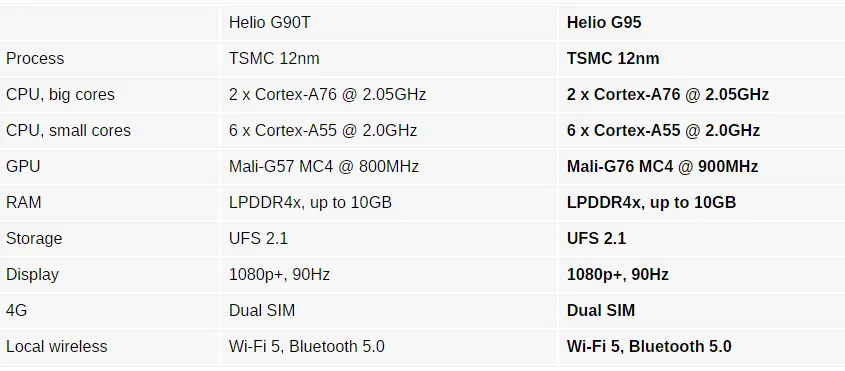Select the Storage row label
The image size is (845, 371).
34,238
